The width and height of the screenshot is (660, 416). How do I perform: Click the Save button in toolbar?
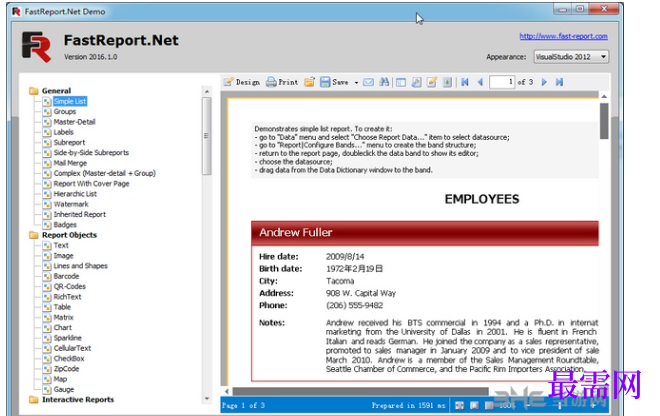click(x=334, y=82)
